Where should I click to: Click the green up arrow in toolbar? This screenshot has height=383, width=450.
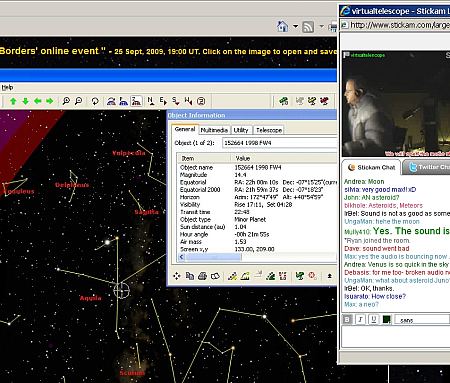click(x=13, y=101)
